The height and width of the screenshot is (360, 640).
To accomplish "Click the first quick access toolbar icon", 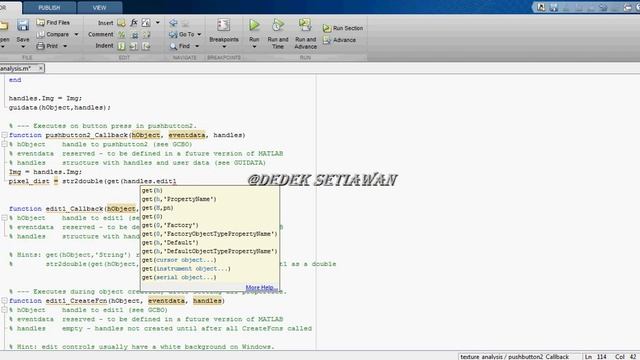I will (x=541, y=7).
